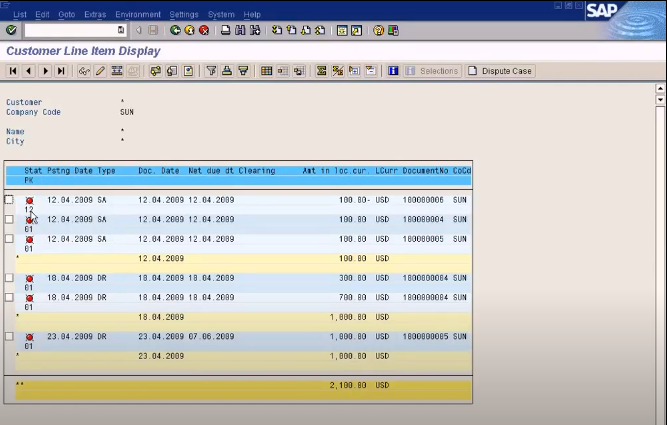The image size is (667, 425).
Task: Click the Pstng Date column header
Action: (x=70, y=171)
